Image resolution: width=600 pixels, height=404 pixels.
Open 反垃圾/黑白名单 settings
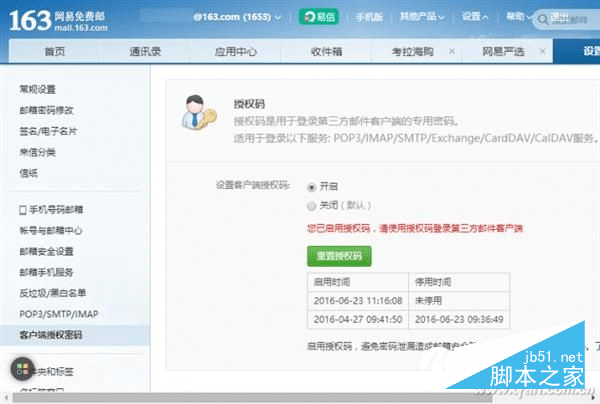tap(53, 293)
